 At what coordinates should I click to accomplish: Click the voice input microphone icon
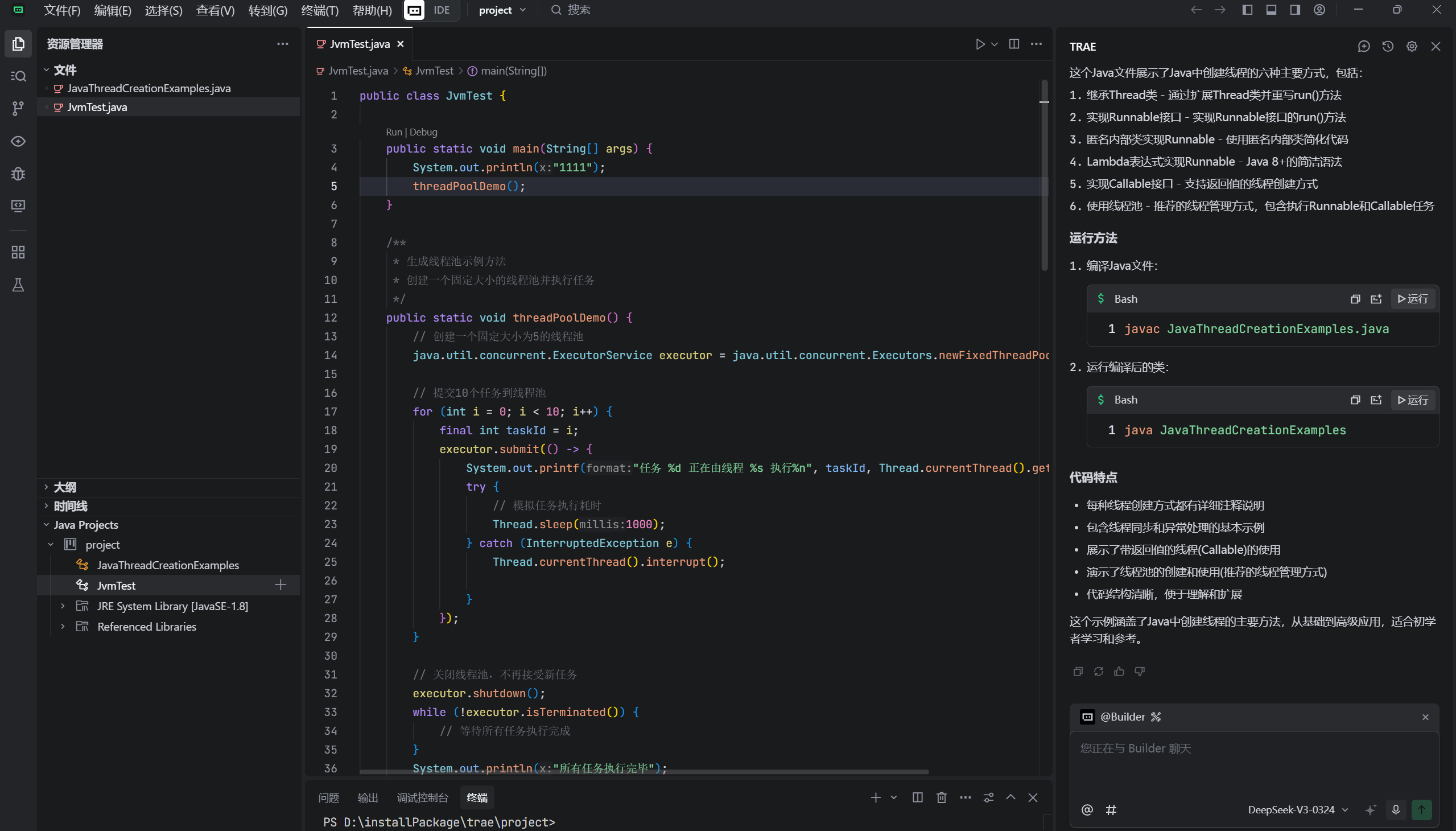click(1396, 809)
